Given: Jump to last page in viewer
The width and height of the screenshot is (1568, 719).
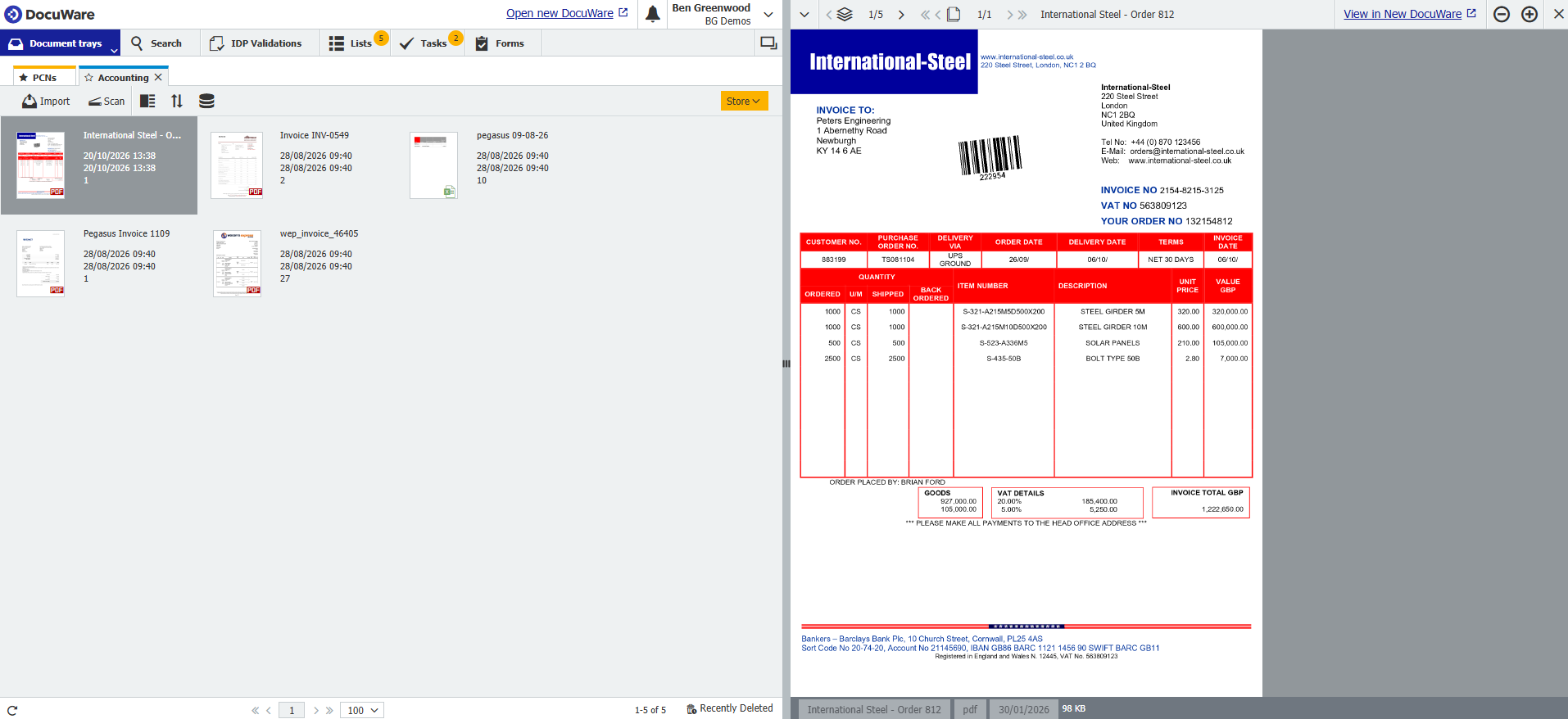Looking at the screenshot, I should pos(1022,15).
